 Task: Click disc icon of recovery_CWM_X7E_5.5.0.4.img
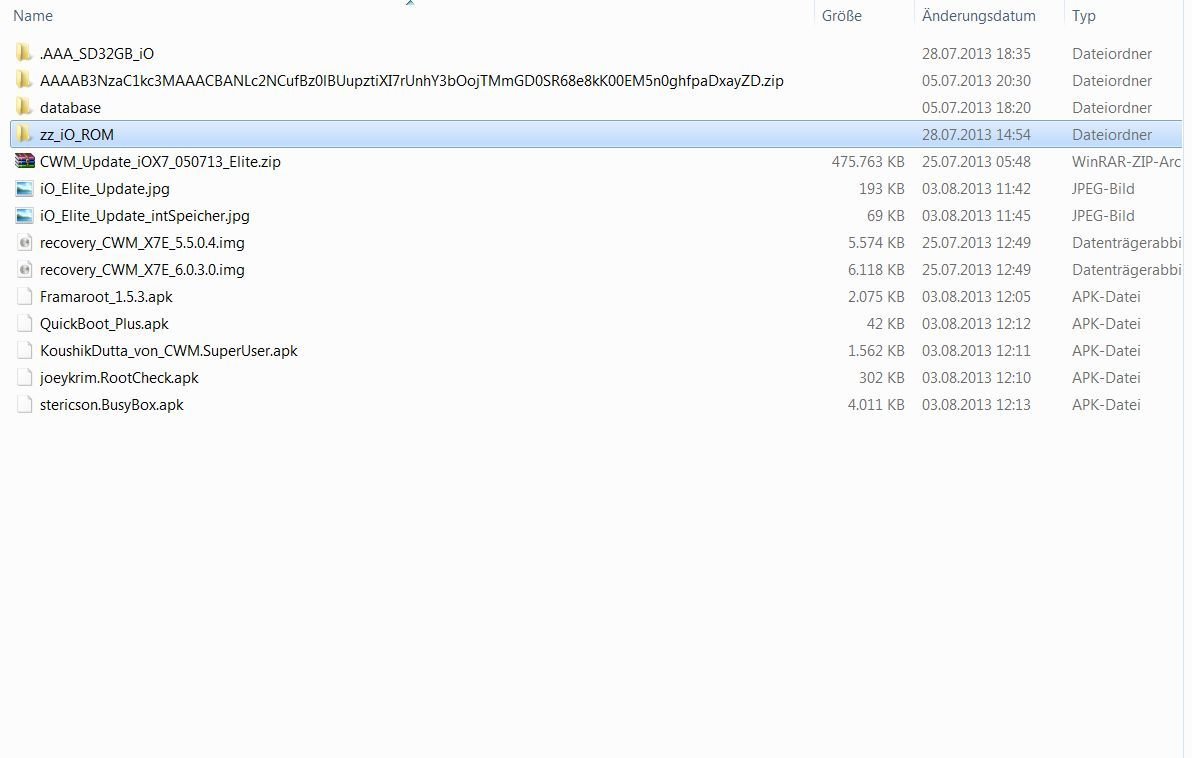click(x=24, y=243)
